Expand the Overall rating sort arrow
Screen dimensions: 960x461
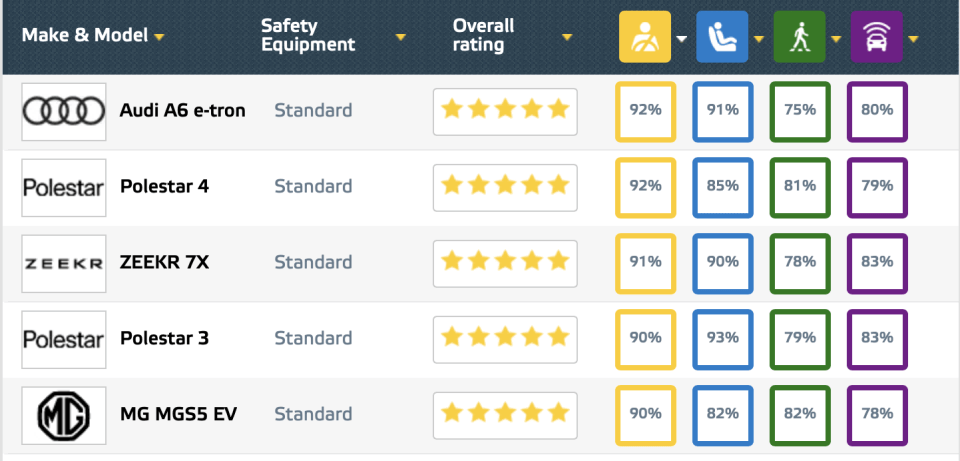tap(567, 38)
